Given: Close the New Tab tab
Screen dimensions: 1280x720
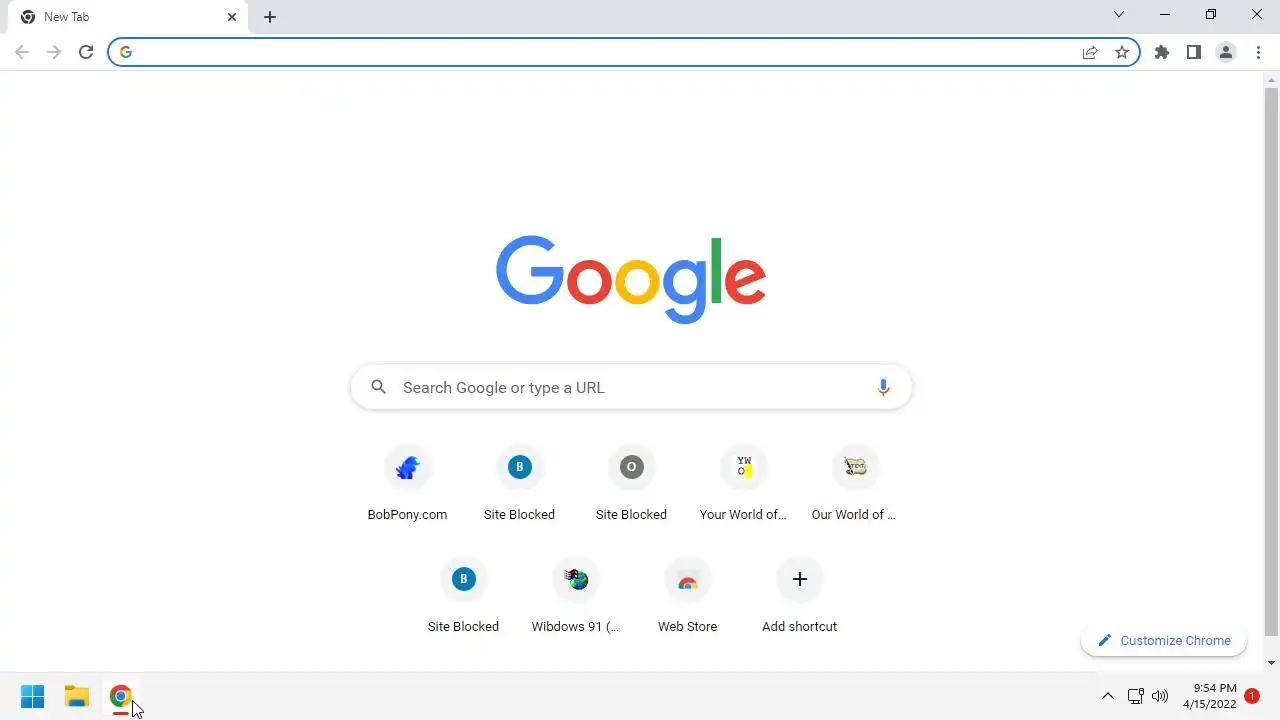Looking at the screenshot, I should (x=232, y=17).
